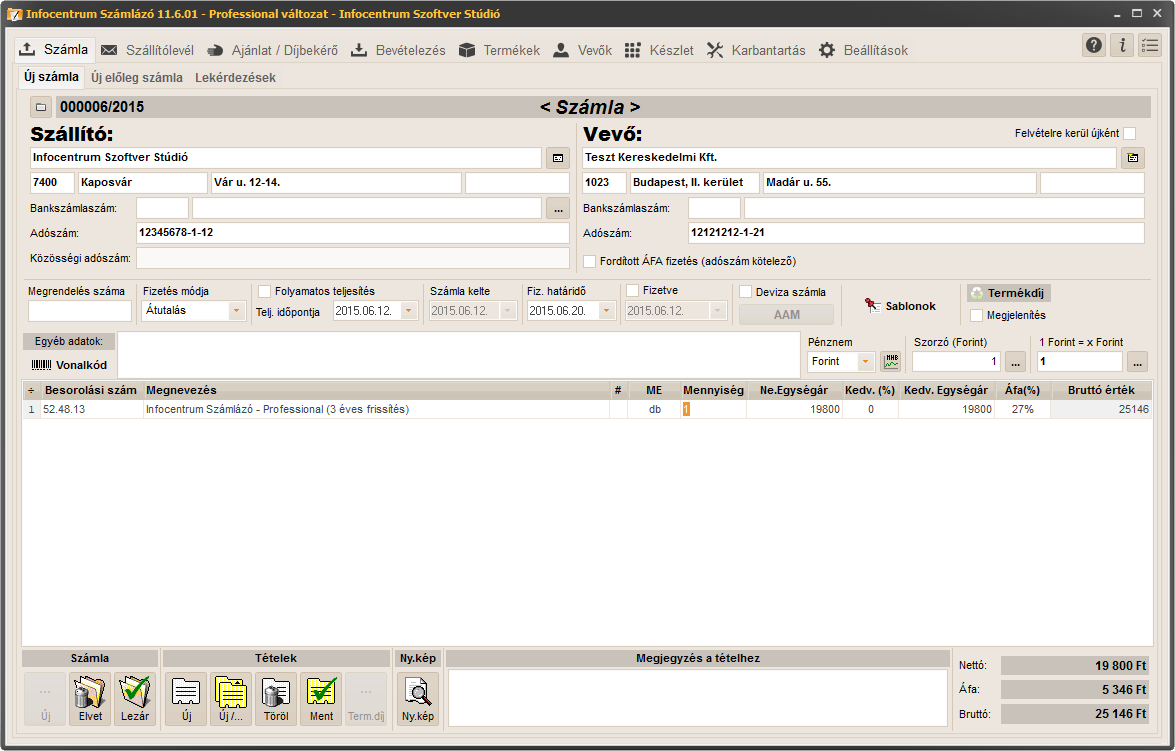1175x751 pixels.
Task: Click the supplier bank account ellipsis button
Action: tap(558, 208)
